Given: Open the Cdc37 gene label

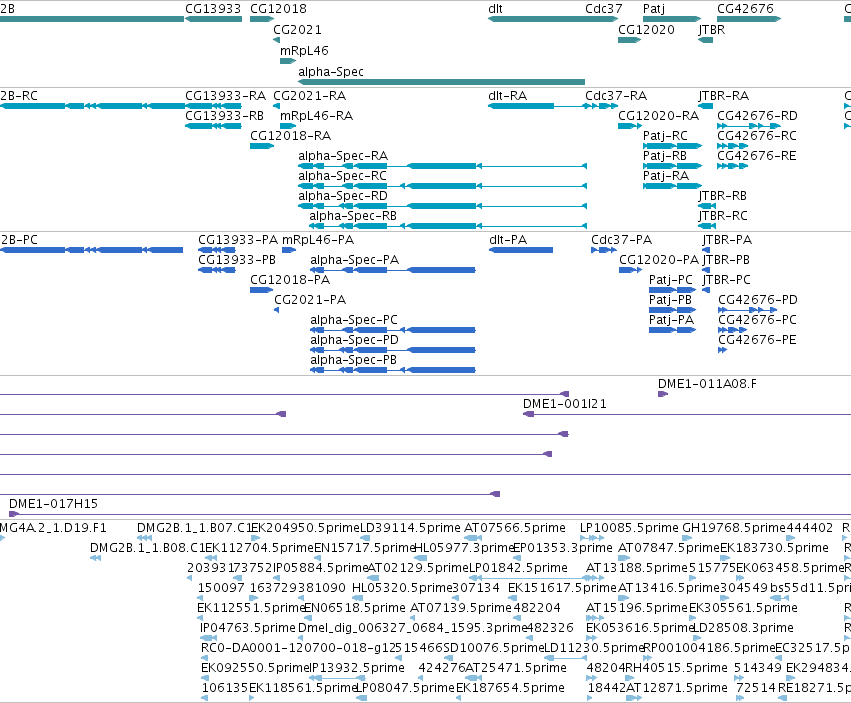Looking at the screenshot, I should (x=604, y=9).
